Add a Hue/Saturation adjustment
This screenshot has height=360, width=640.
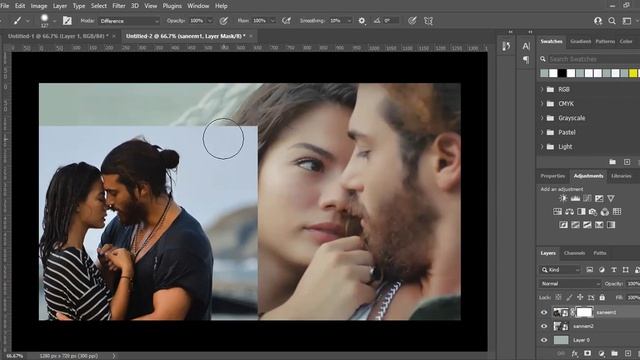click(558, 211)
